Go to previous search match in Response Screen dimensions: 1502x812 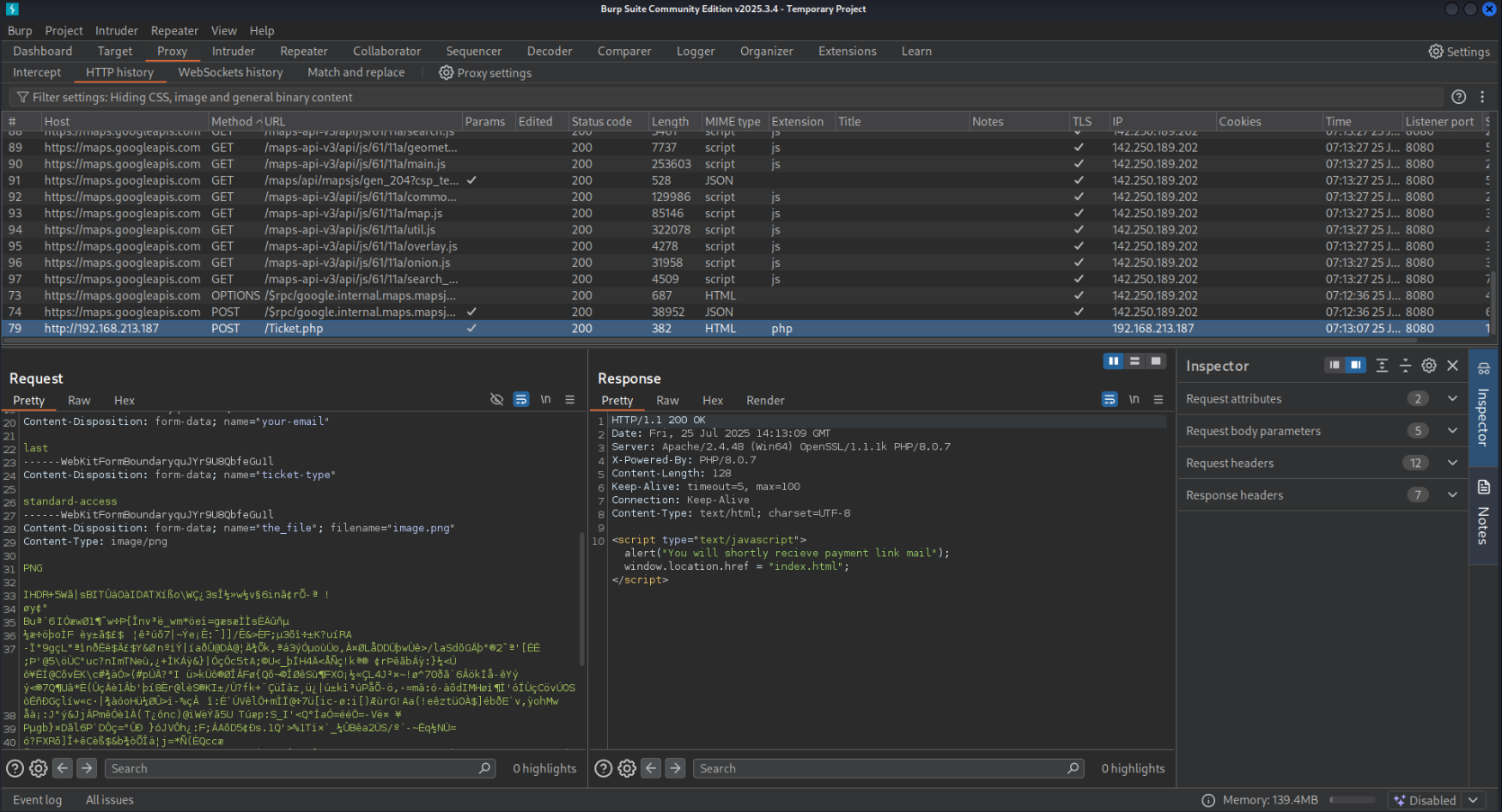[x=652, y=768]
